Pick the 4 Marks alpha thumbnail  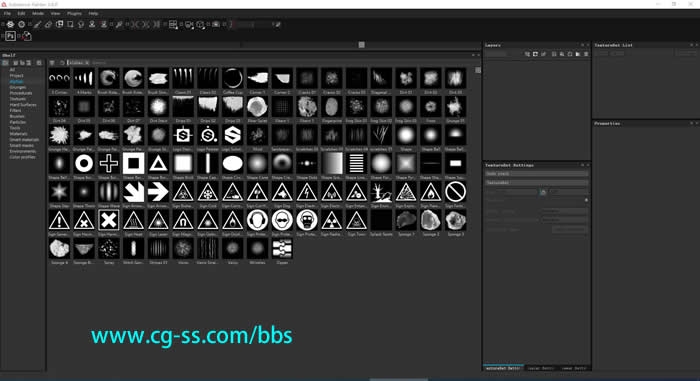pos(84,78)
